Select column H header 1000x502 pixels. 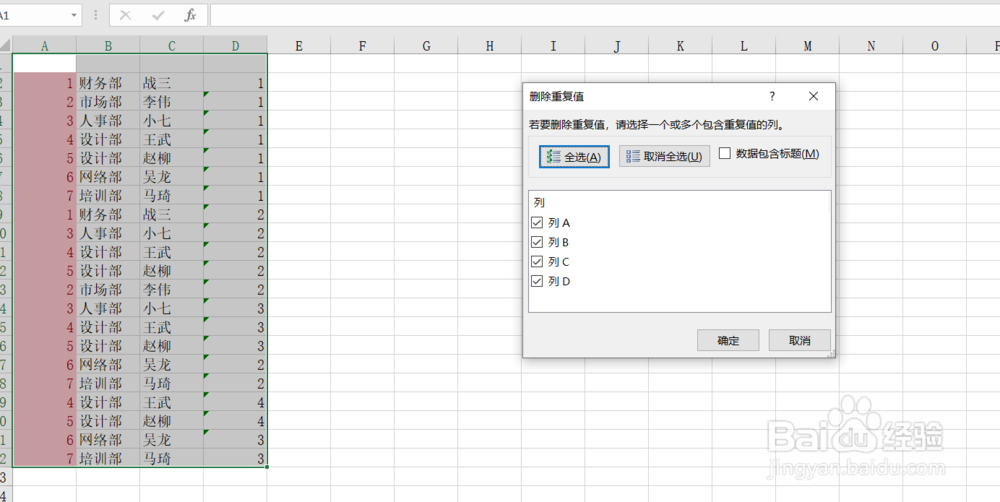tap(489, 45)
